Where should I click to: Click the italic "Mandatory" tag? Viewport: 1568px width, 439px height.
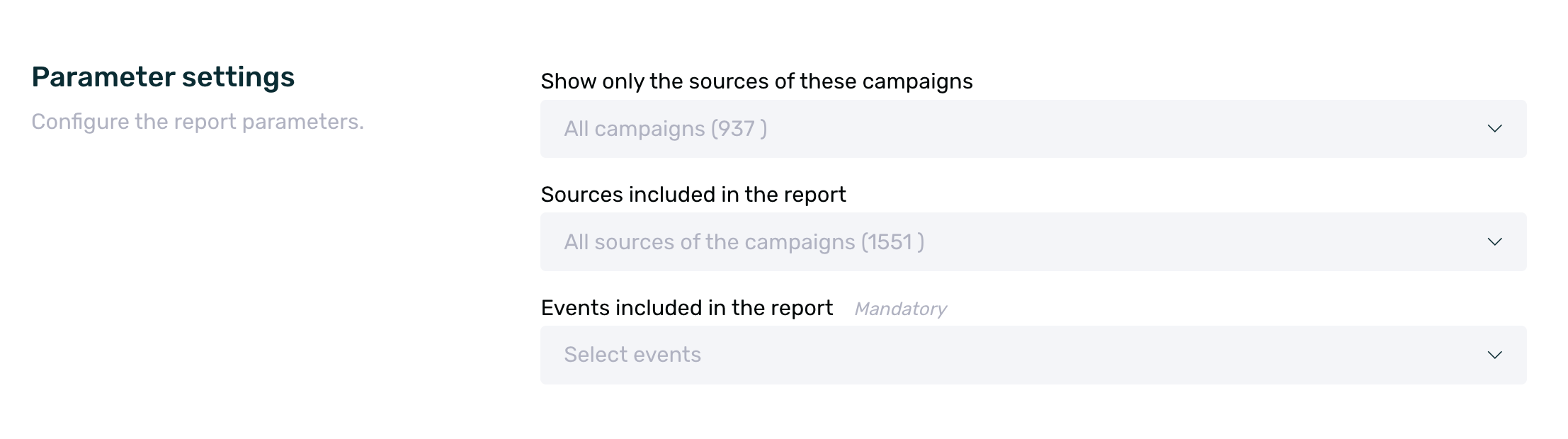(x=900, y=309)
